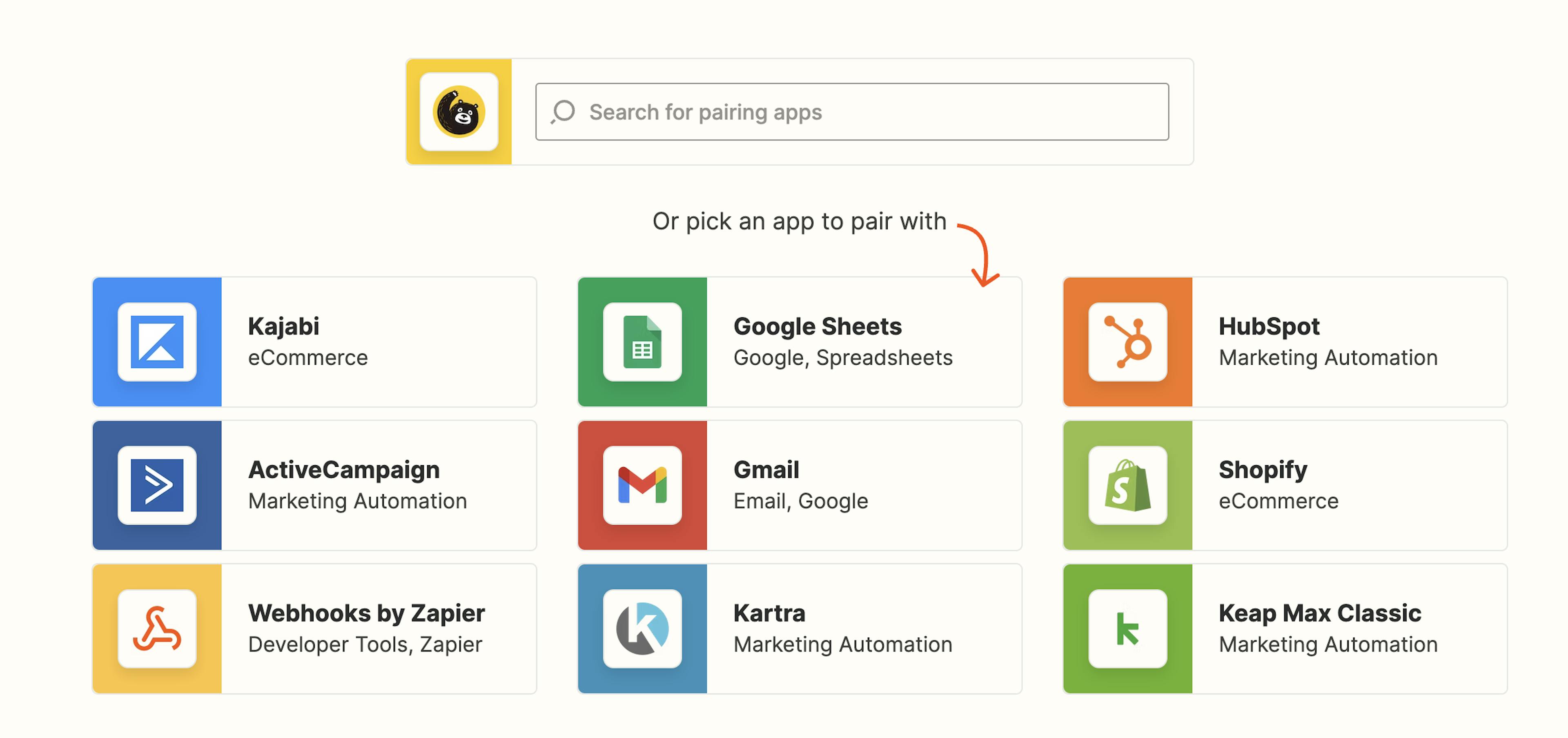Image resolution: width=1568 pixels, height=738 pixels.
Task: Click the Keap Max Classic icon
Action: [1128, 629]
